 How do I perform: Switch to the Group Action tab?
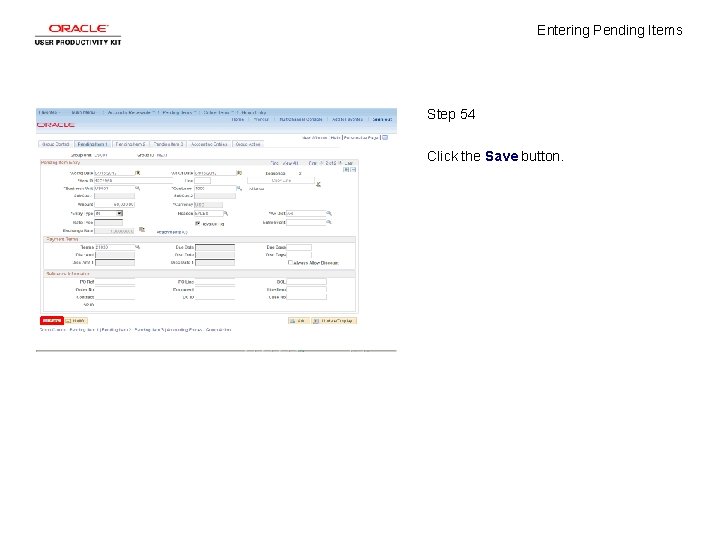(x=248, y=144)
